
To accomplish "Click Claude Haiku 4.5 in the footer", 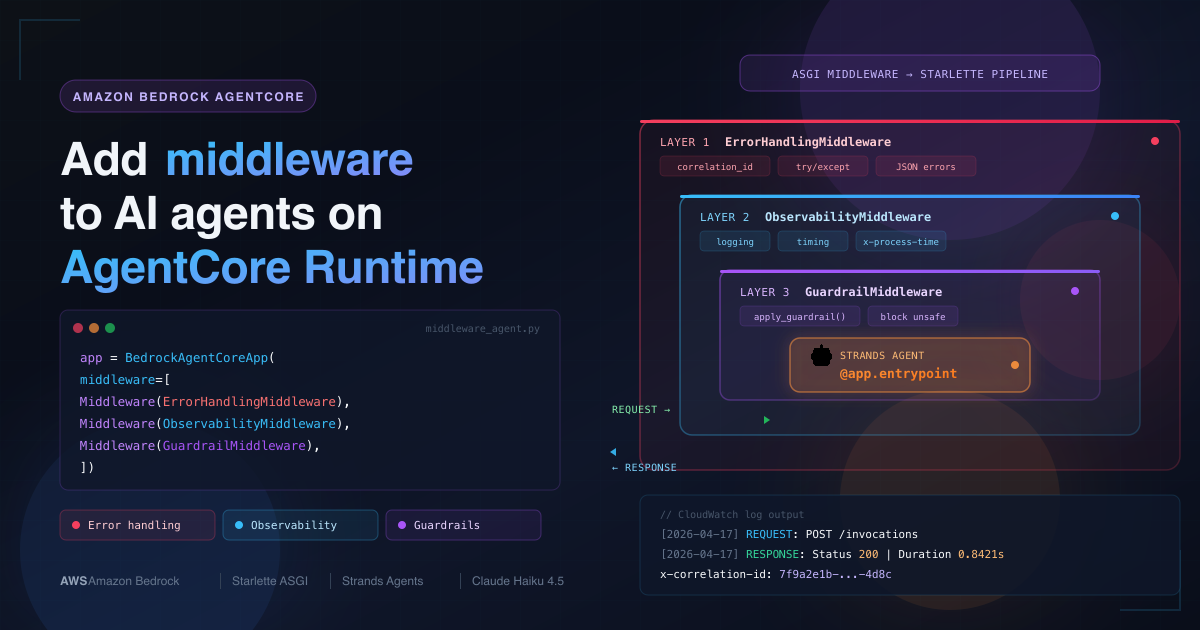I will tap(517, 581).
